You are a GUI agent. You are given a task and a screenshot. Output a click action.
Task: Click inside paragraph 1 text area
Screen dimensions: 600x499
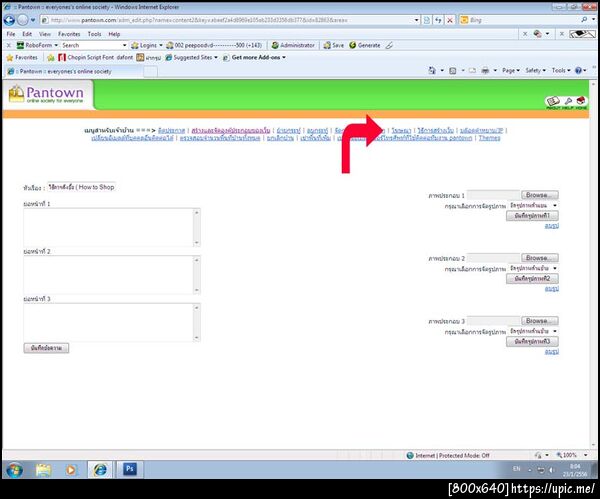click(111, 227)
